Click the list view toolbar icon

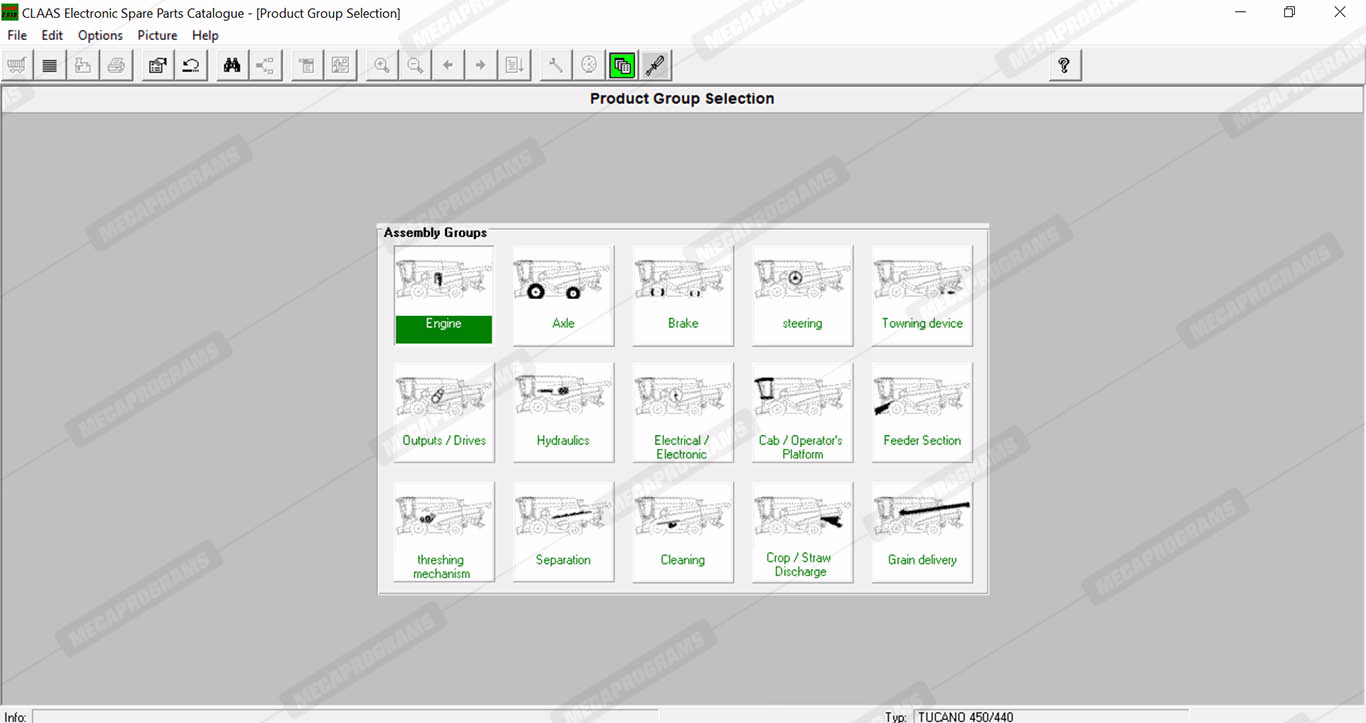[49, 66]
